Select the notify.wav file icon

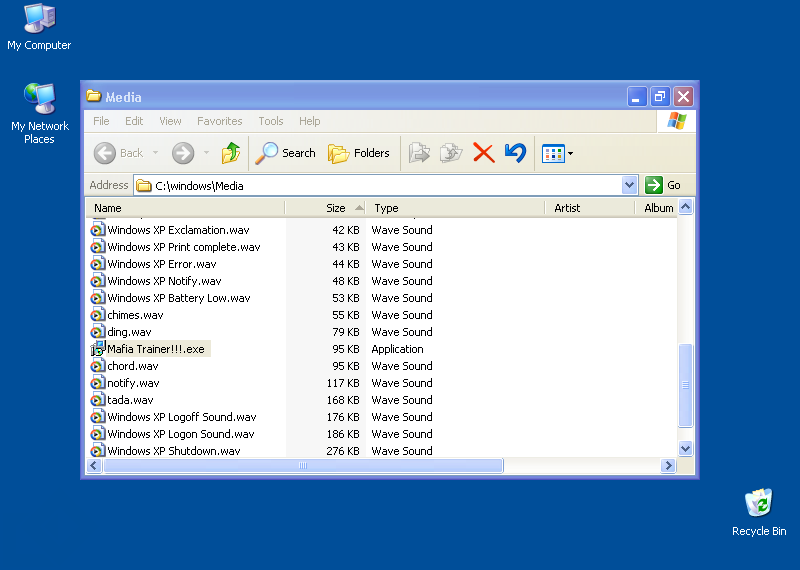98,383
